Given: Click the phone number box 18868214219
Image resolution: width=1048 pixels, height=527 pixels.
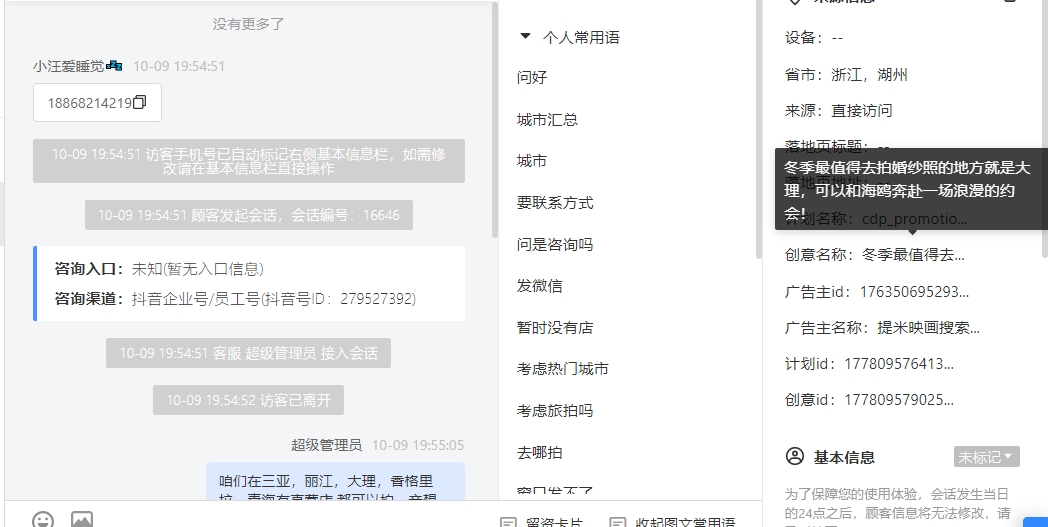Looking at the screenshot, I should pos(97,102).
